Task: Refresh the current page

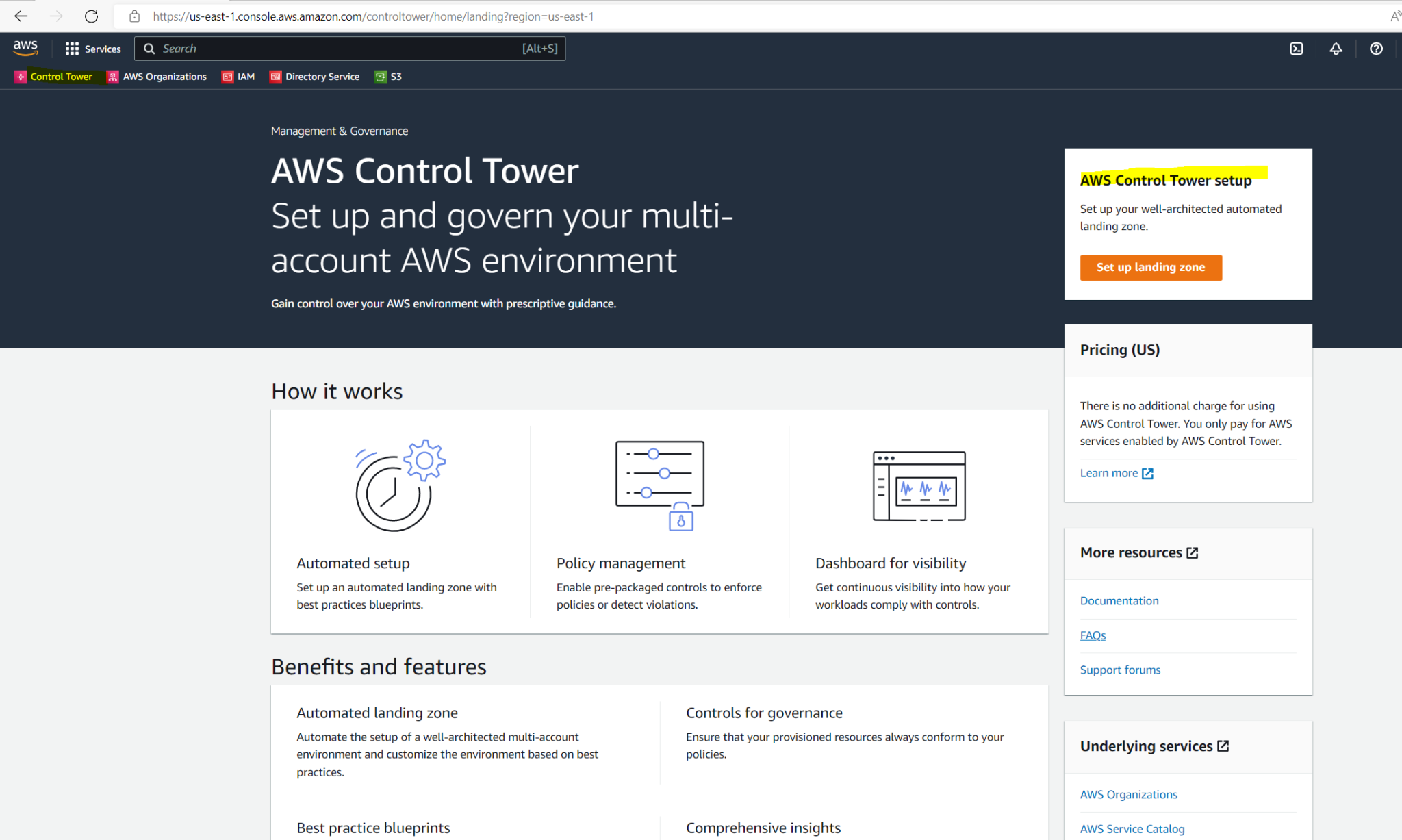Action: [x=91, y=16]
